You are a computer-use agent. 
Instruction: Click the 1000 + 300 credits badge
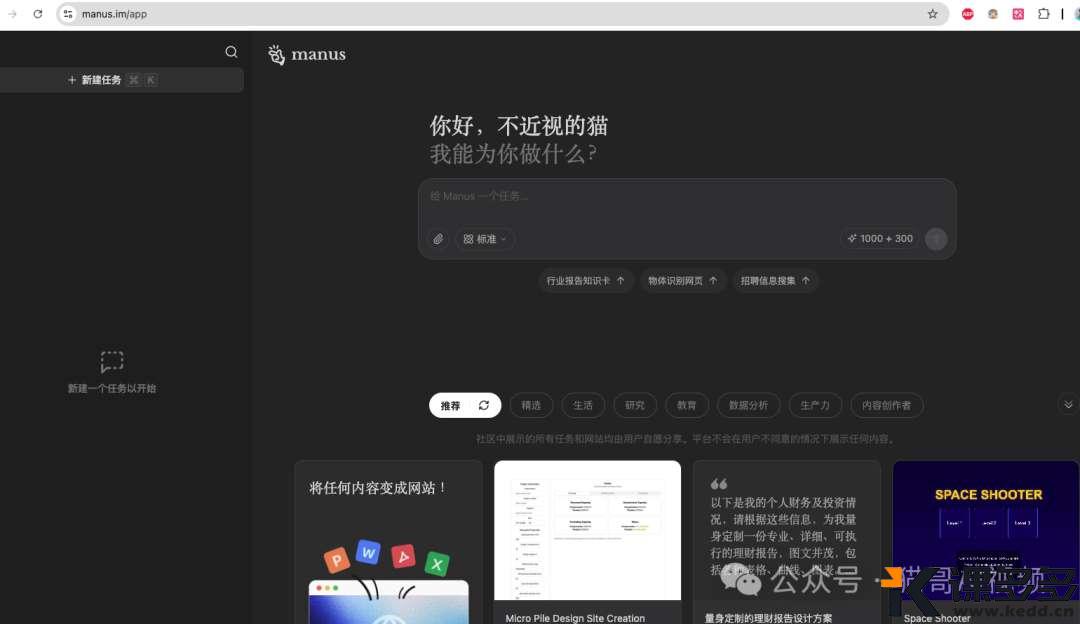(x=880, y=238)
